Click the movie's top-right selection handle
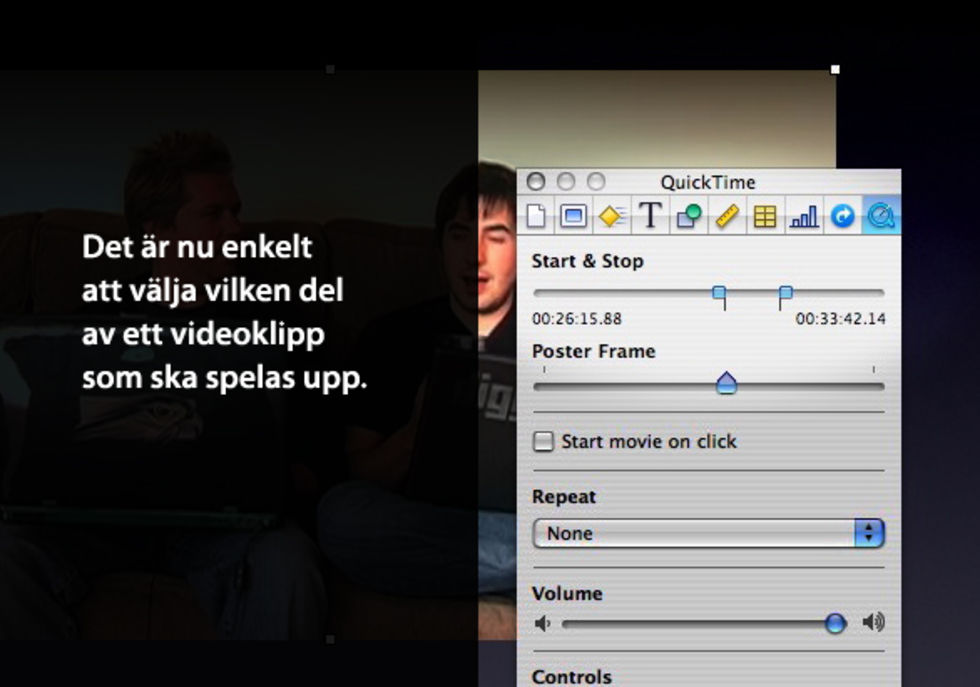This screenshot has height=687, width=980. click(x=835, y=70)
